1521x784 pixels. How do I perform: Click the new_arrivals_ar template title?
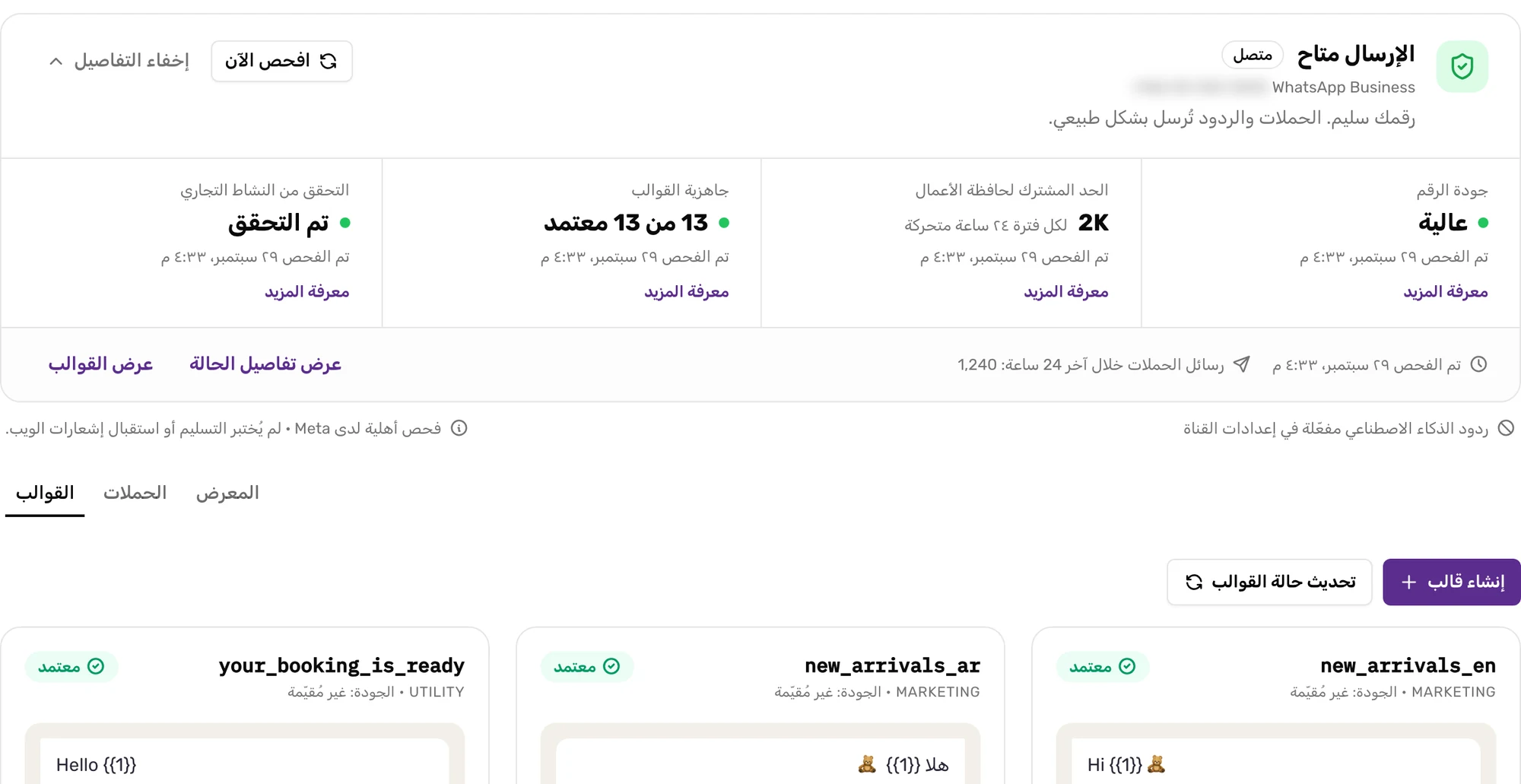pos(892,665)
